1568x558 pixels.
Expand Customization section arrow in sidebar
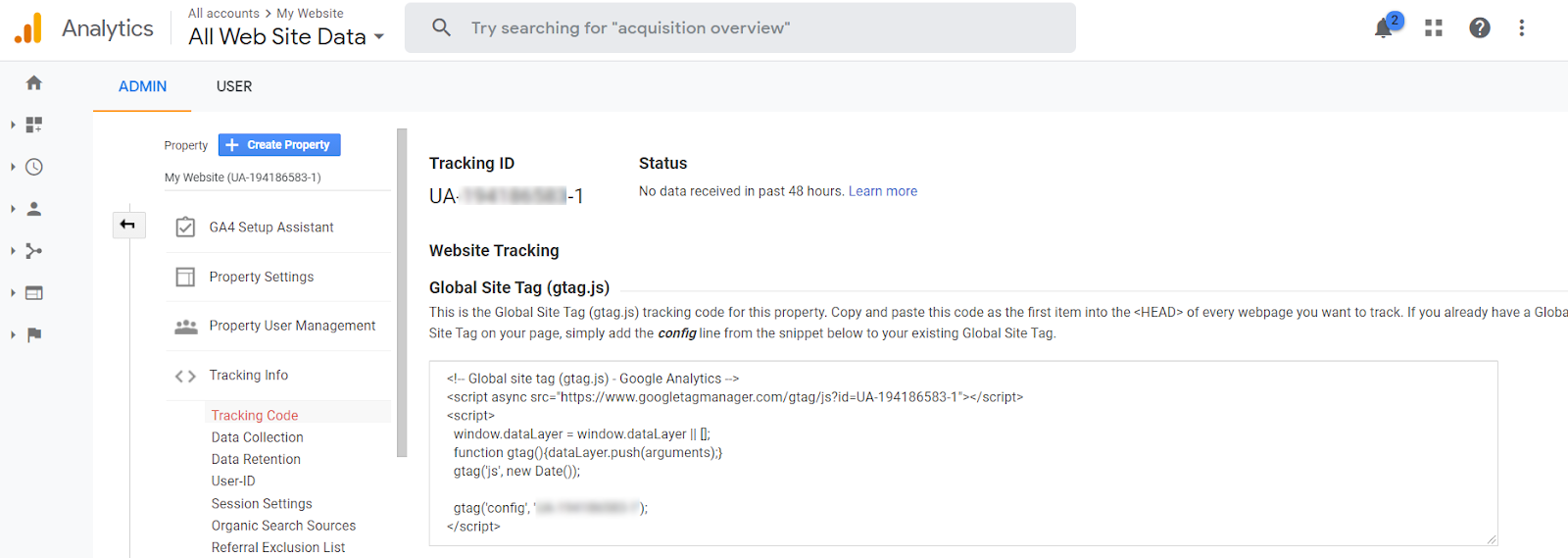coord(13,125)
